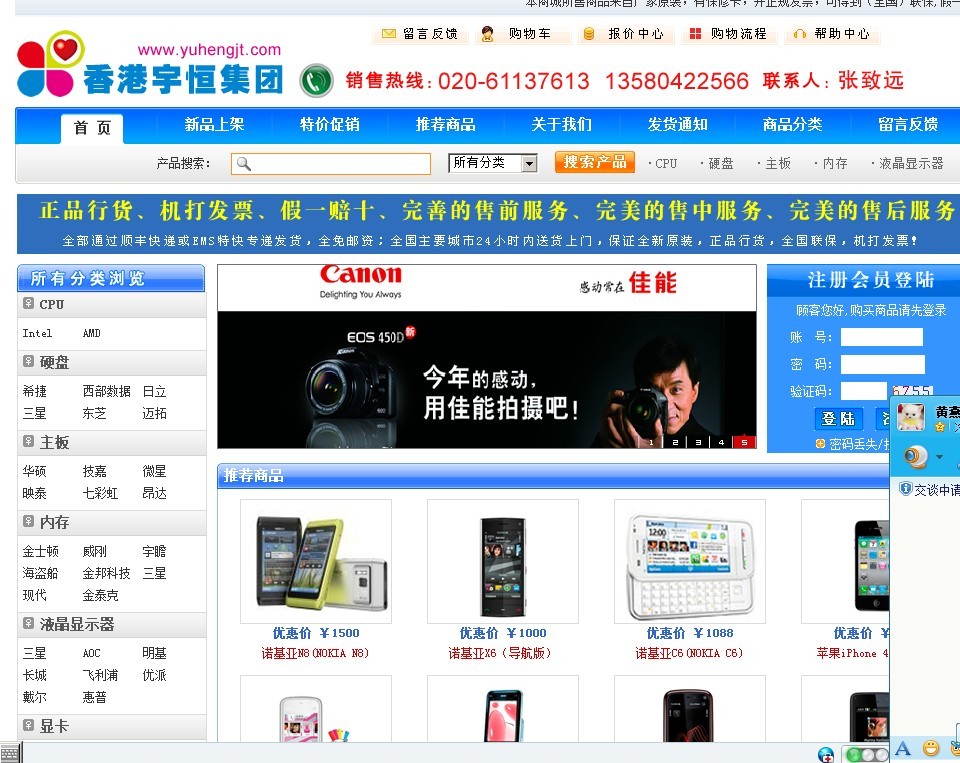The width and height of the screenshot is (960, 763).
Task: Collapse the 硬盘 category in the sidebar
Action: click(28, 361)
